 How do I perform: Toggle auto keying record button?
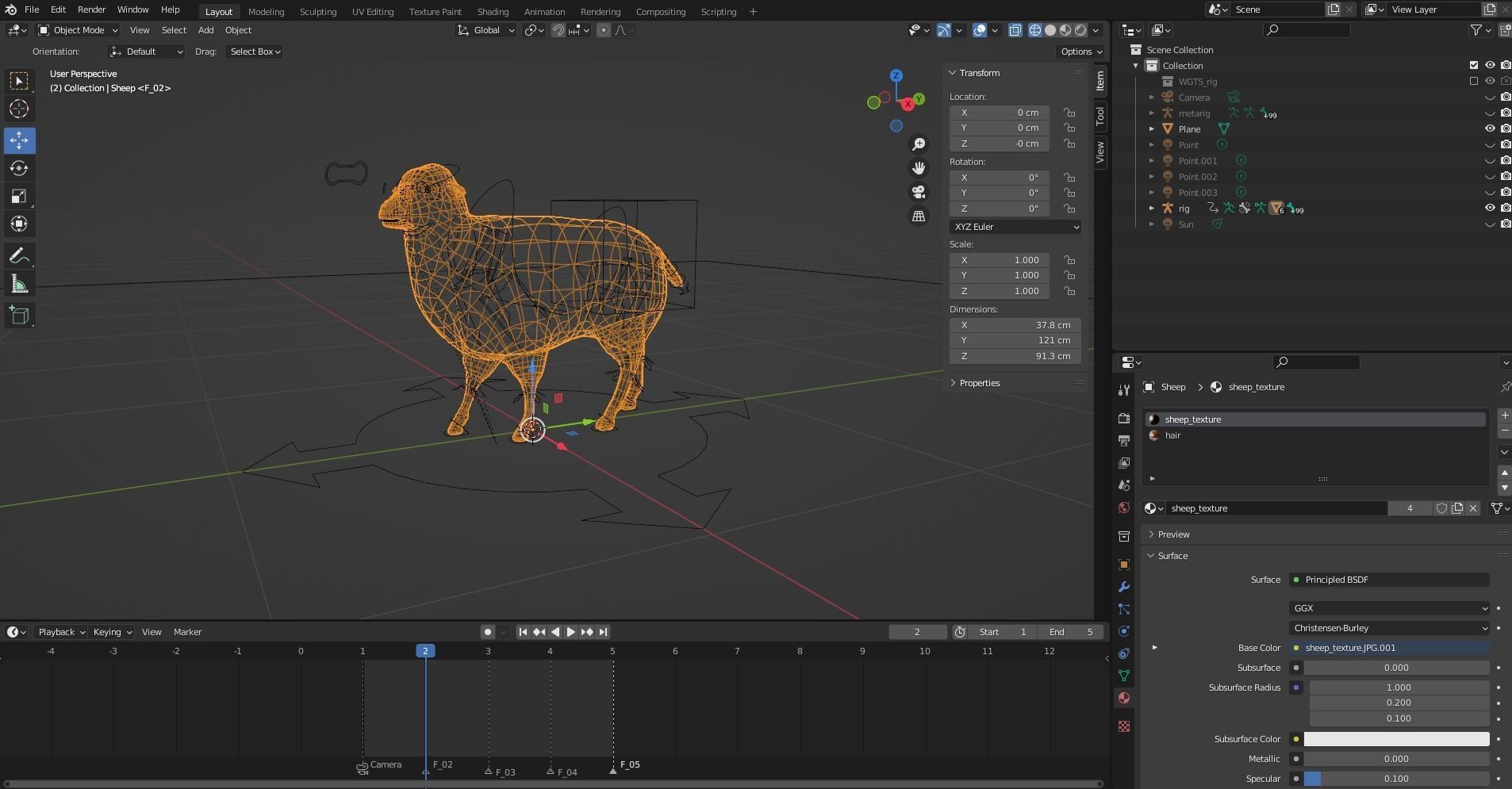487,632
